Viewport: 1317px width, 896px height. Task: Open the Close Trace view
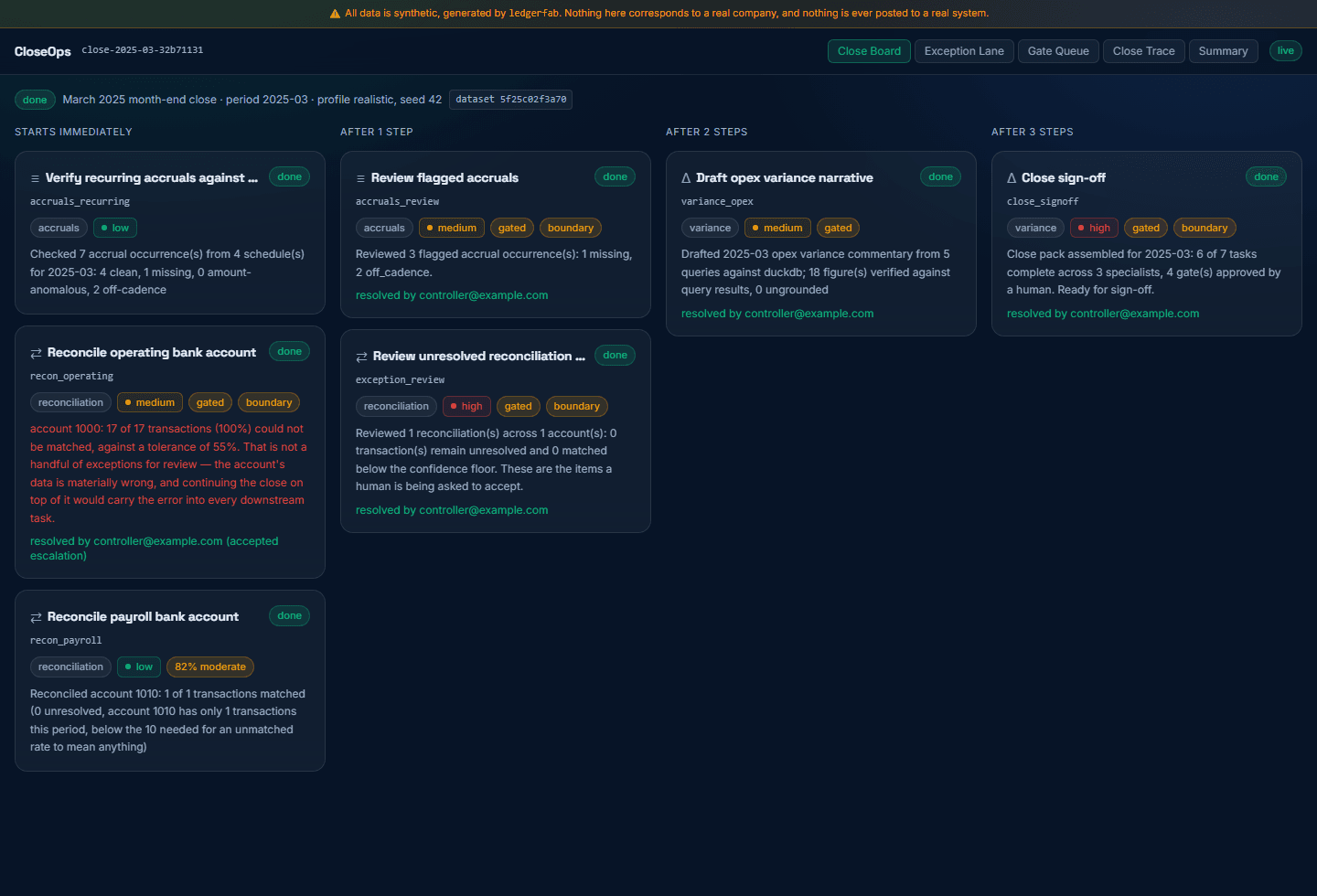point(1144,51)
